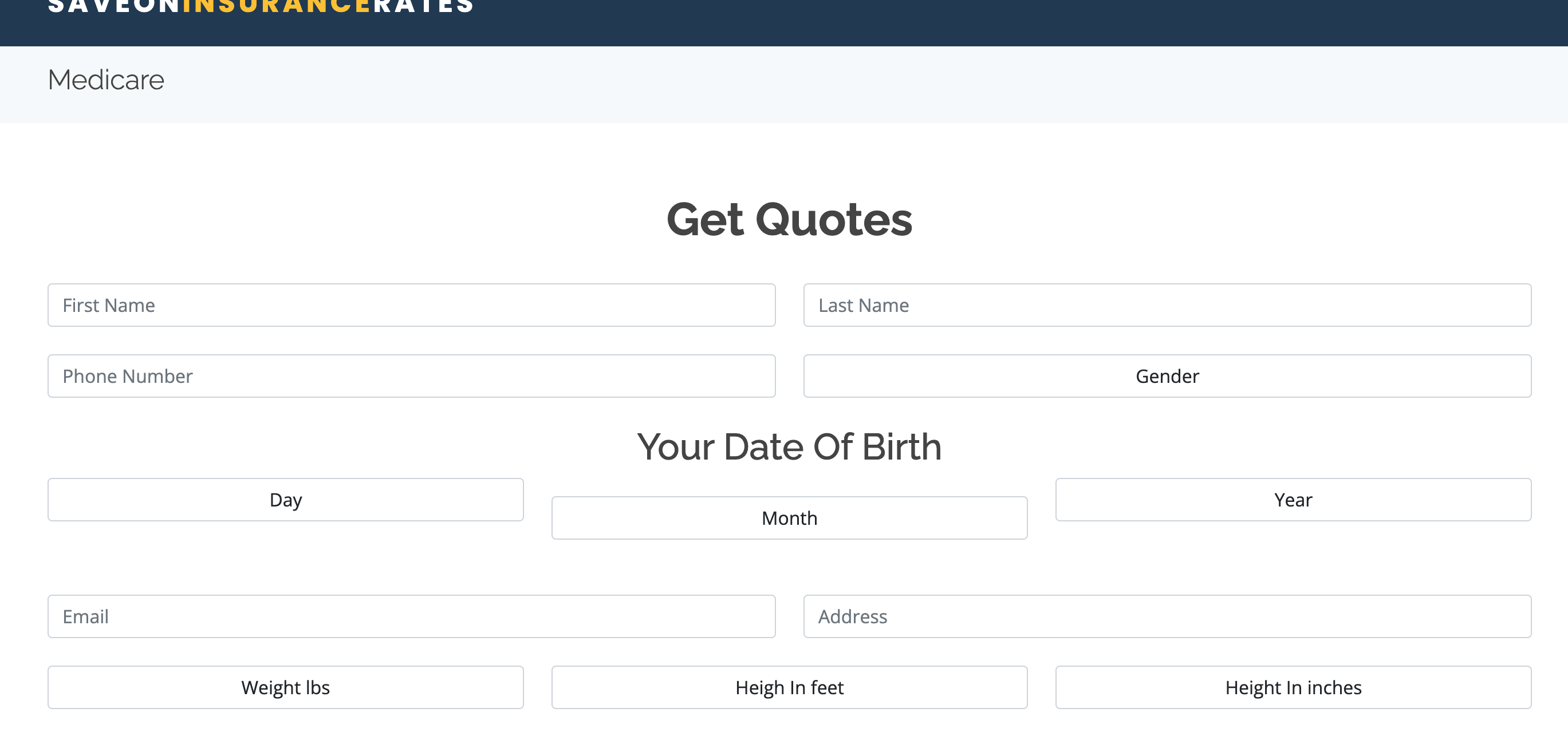Screen dimensions: 1568x736
Task: Click the Height In inches input field
Action: pos(1292,687)
